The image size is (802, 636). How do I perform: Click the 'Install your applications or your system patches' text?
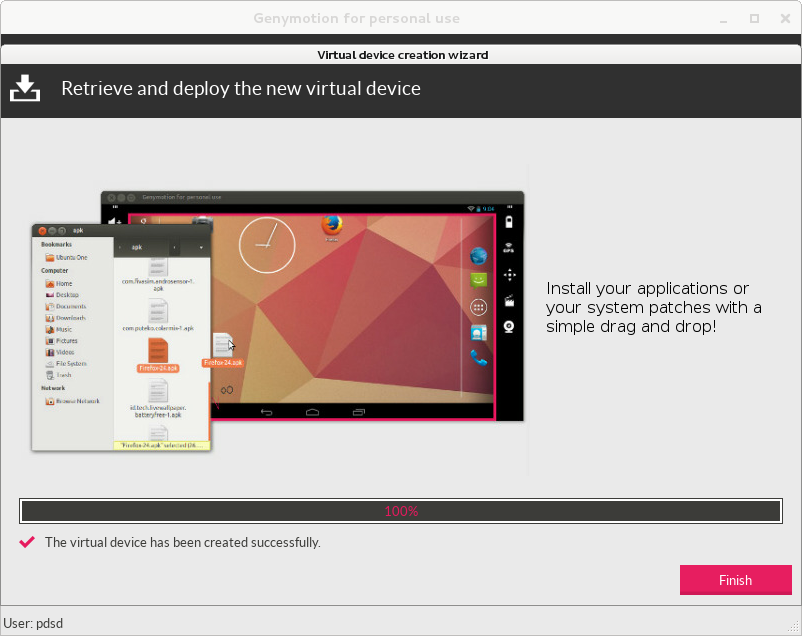tap(654, 307)
